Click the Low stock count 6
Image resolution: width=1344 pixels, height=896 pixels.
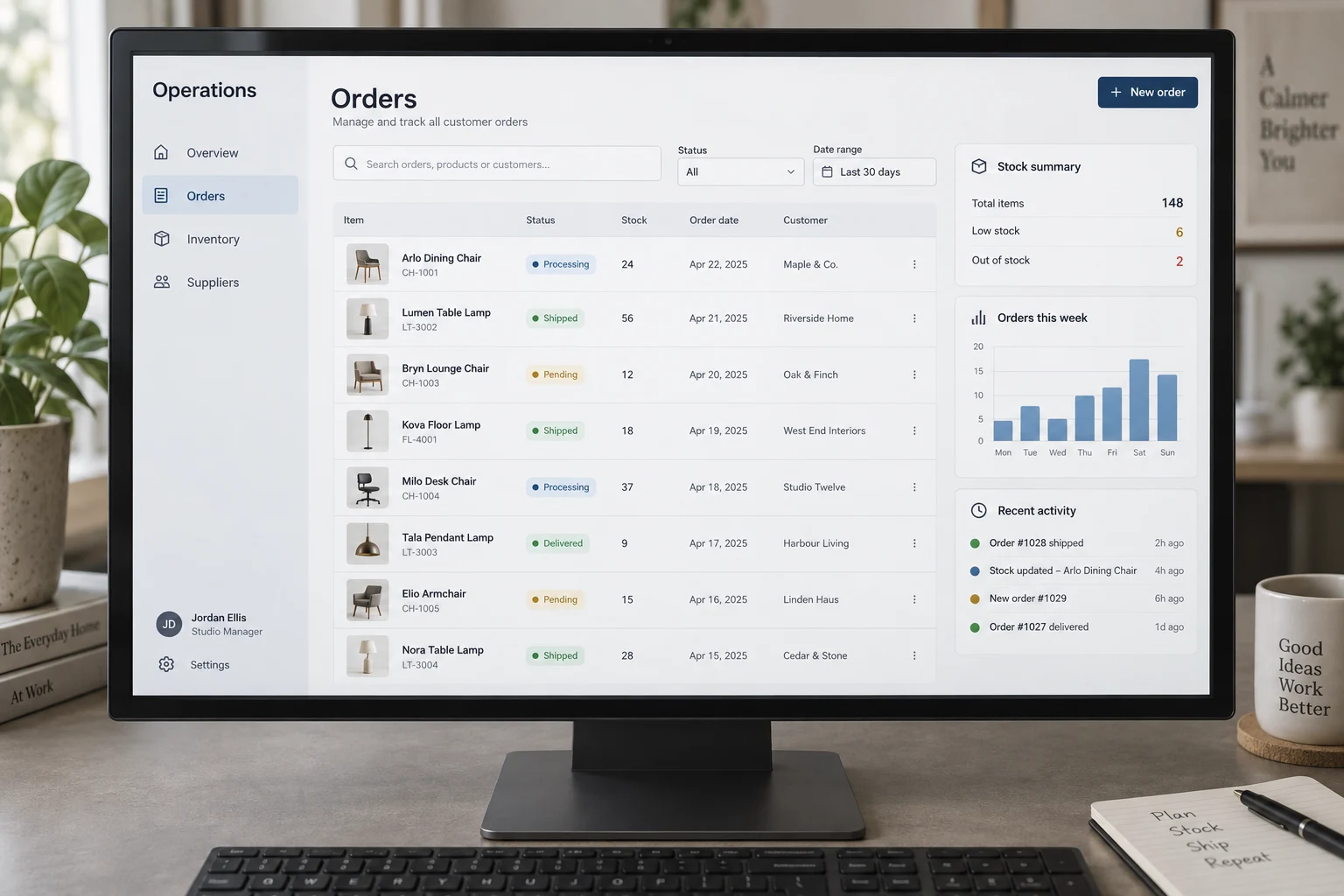1179,232
